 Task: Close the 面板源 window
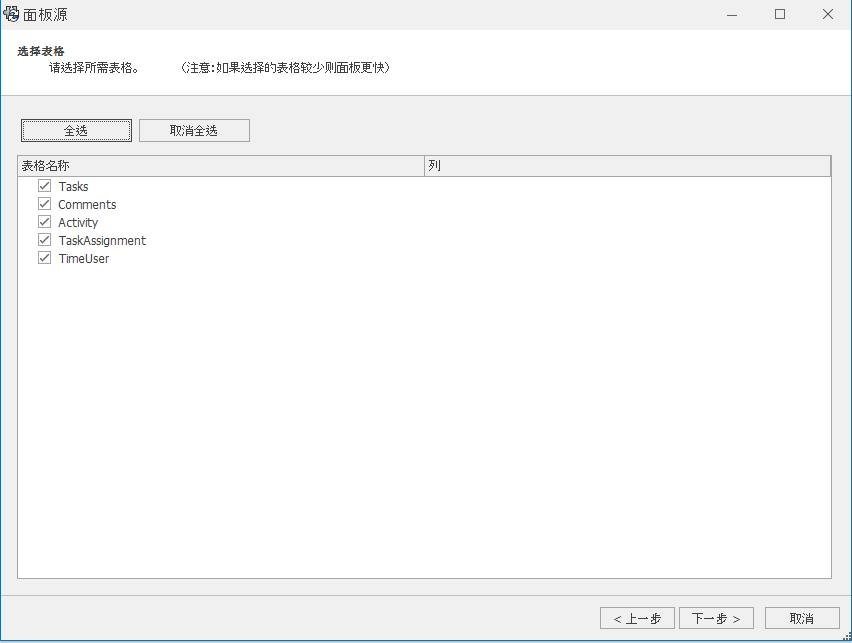828,15
